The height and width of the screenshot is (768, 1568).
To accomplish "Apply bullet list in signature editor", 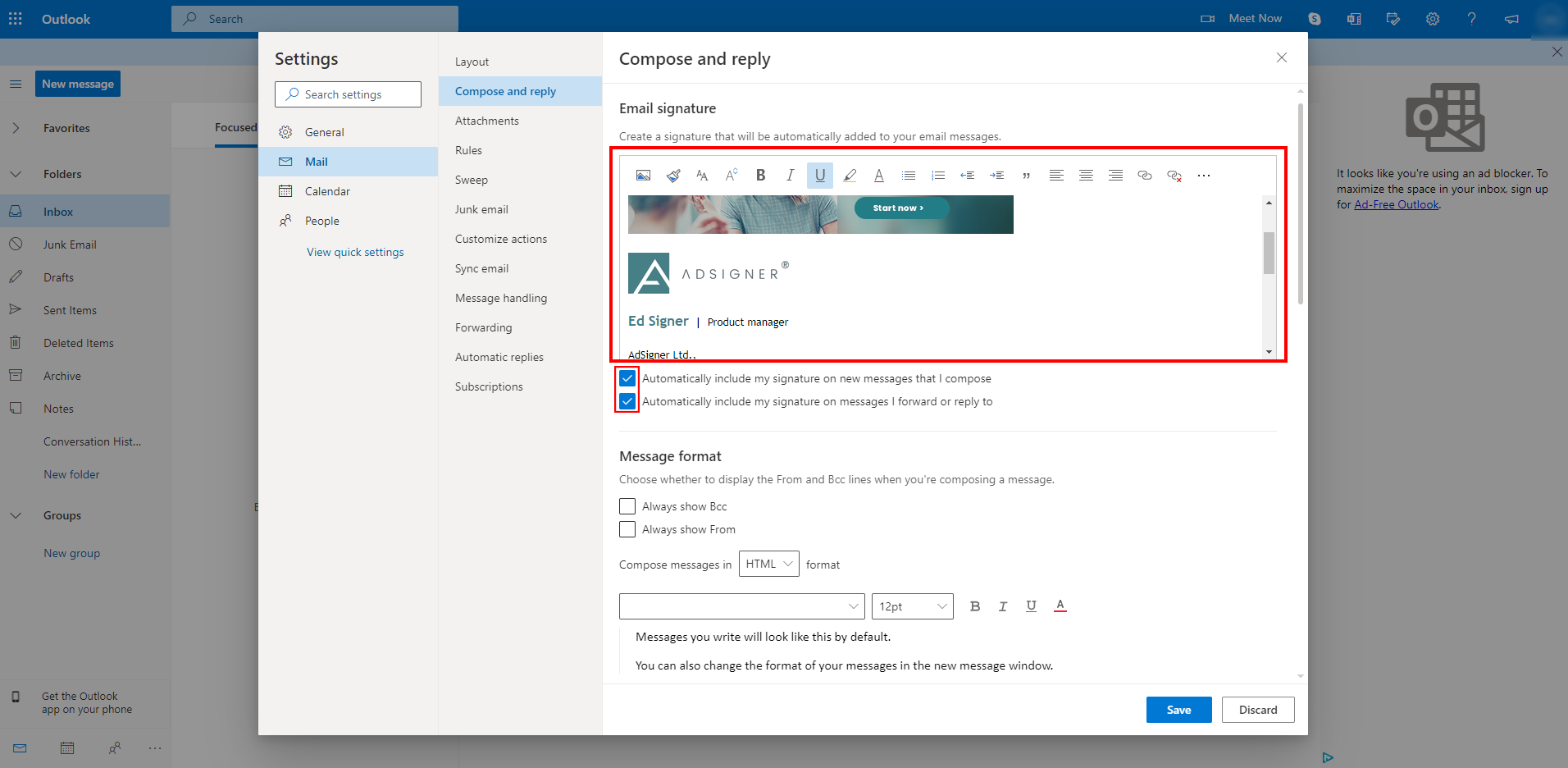I will tap(909, 176).
